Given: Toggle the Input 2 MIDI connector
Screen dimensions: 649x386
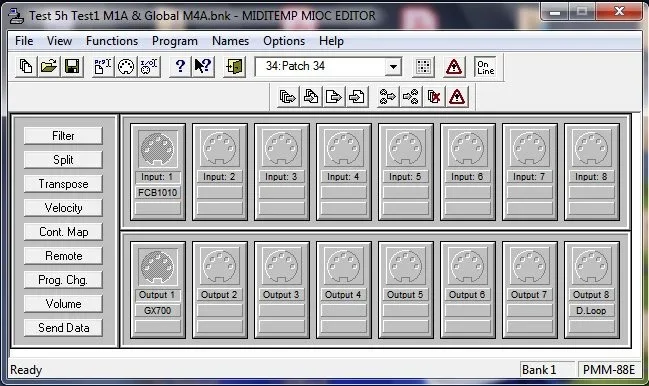Looking at the screenshot, I should coord(220,149).
